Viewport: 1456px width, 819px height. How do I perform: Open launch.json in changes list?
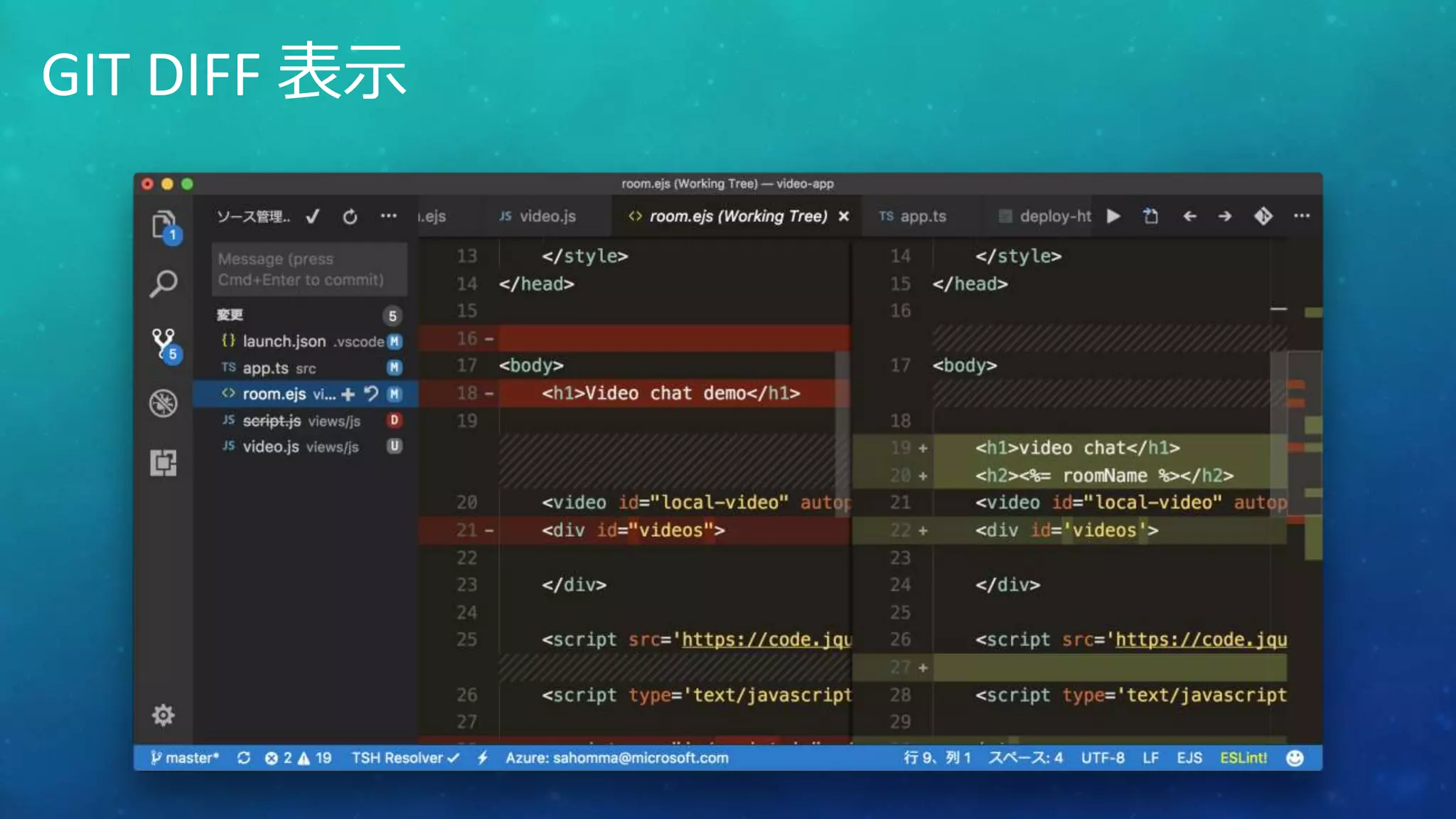(x=306, y=341)
